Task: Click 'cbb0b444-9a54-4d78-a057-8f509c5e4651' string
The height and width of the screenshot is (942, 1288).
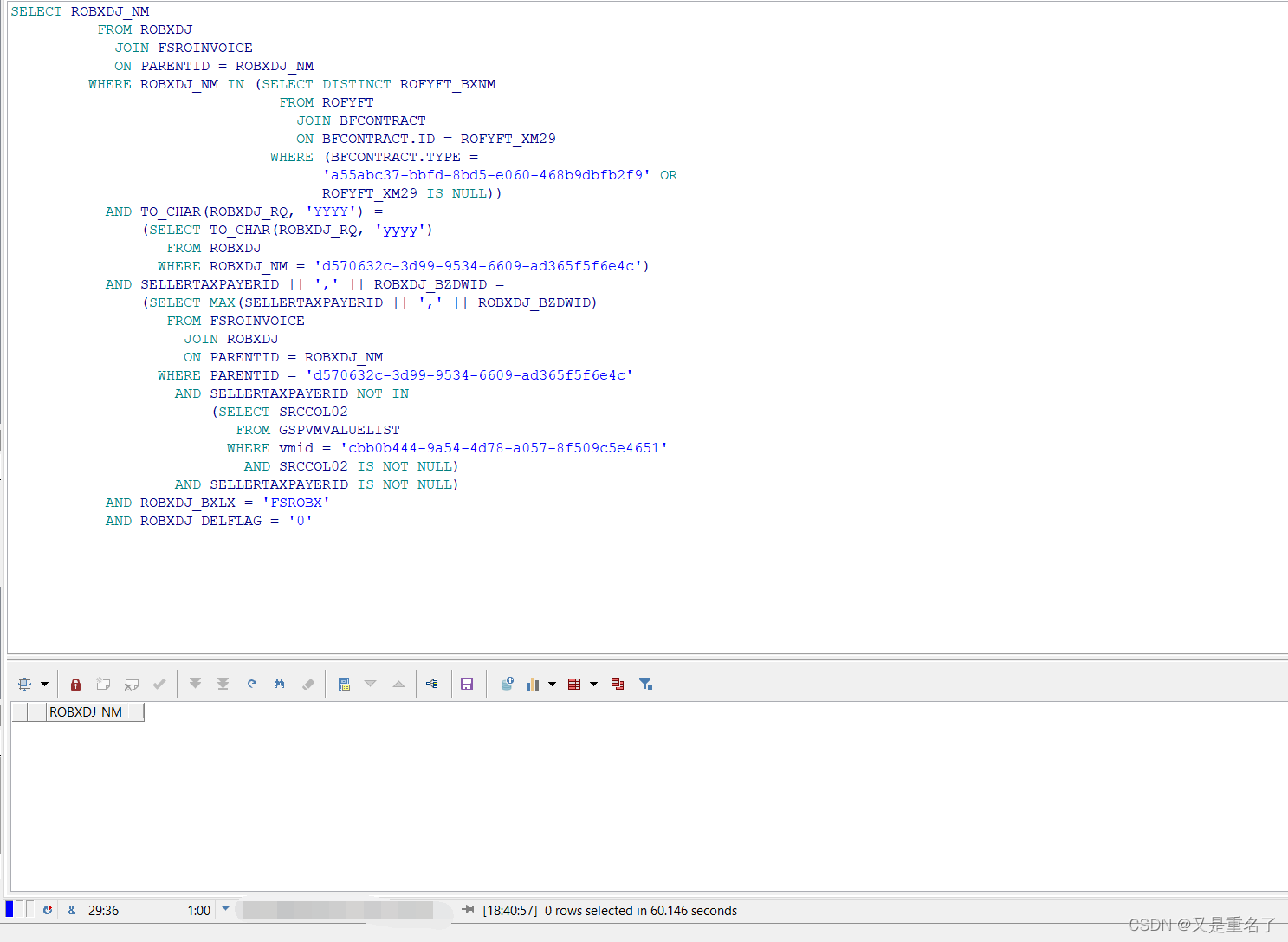Action: (504, 448)
